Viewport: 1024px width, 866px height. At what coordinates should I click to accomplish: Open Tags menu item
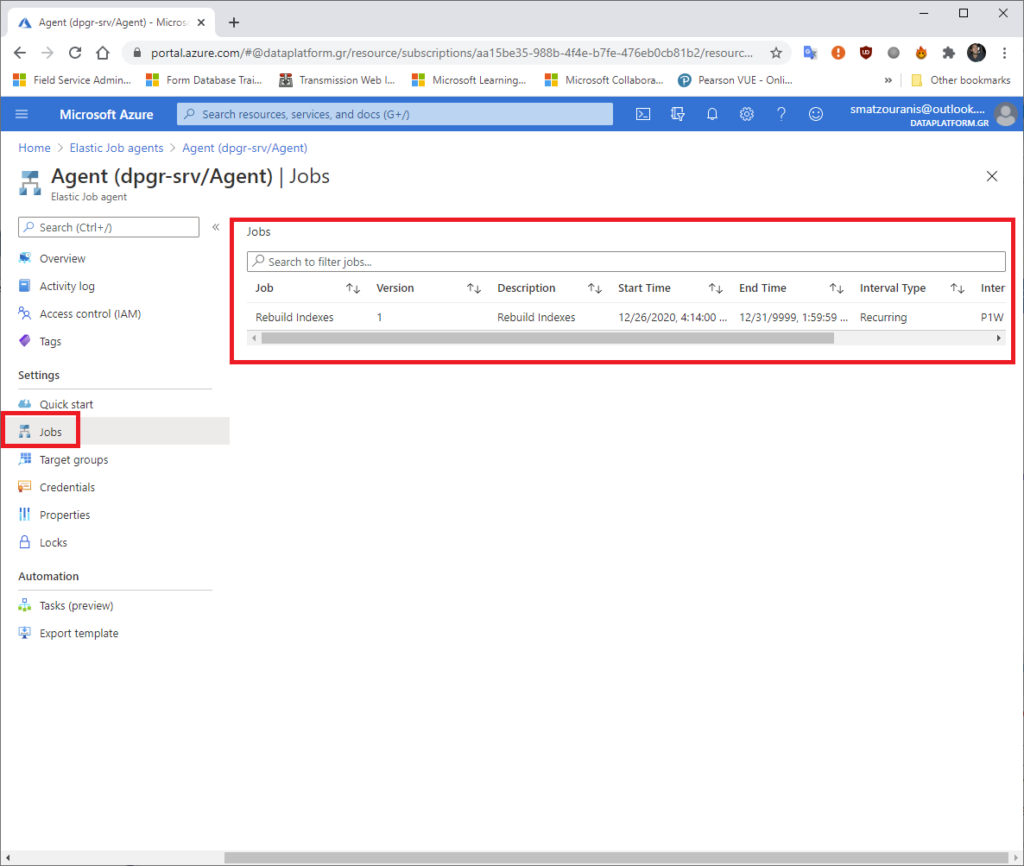pyautogui.click(x=50, y=342)
